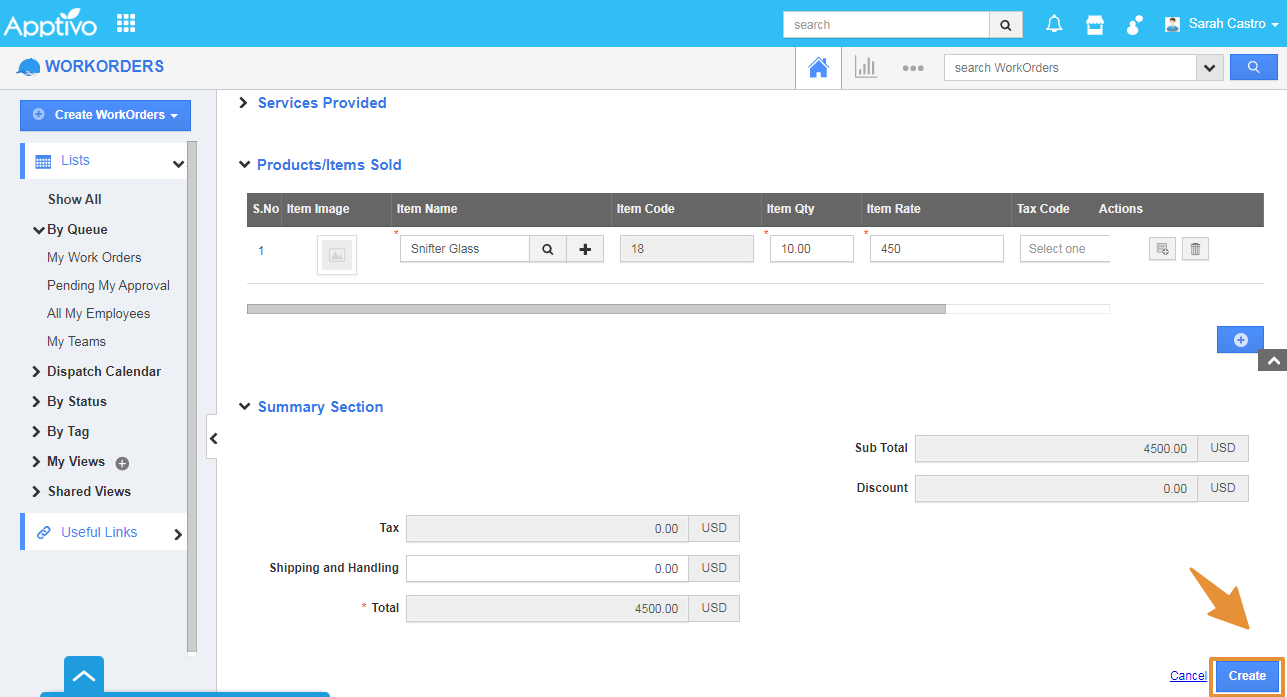This screenshot has width=1287, height=697.
Task: Expand the Services Provided section
Action: 244,103
